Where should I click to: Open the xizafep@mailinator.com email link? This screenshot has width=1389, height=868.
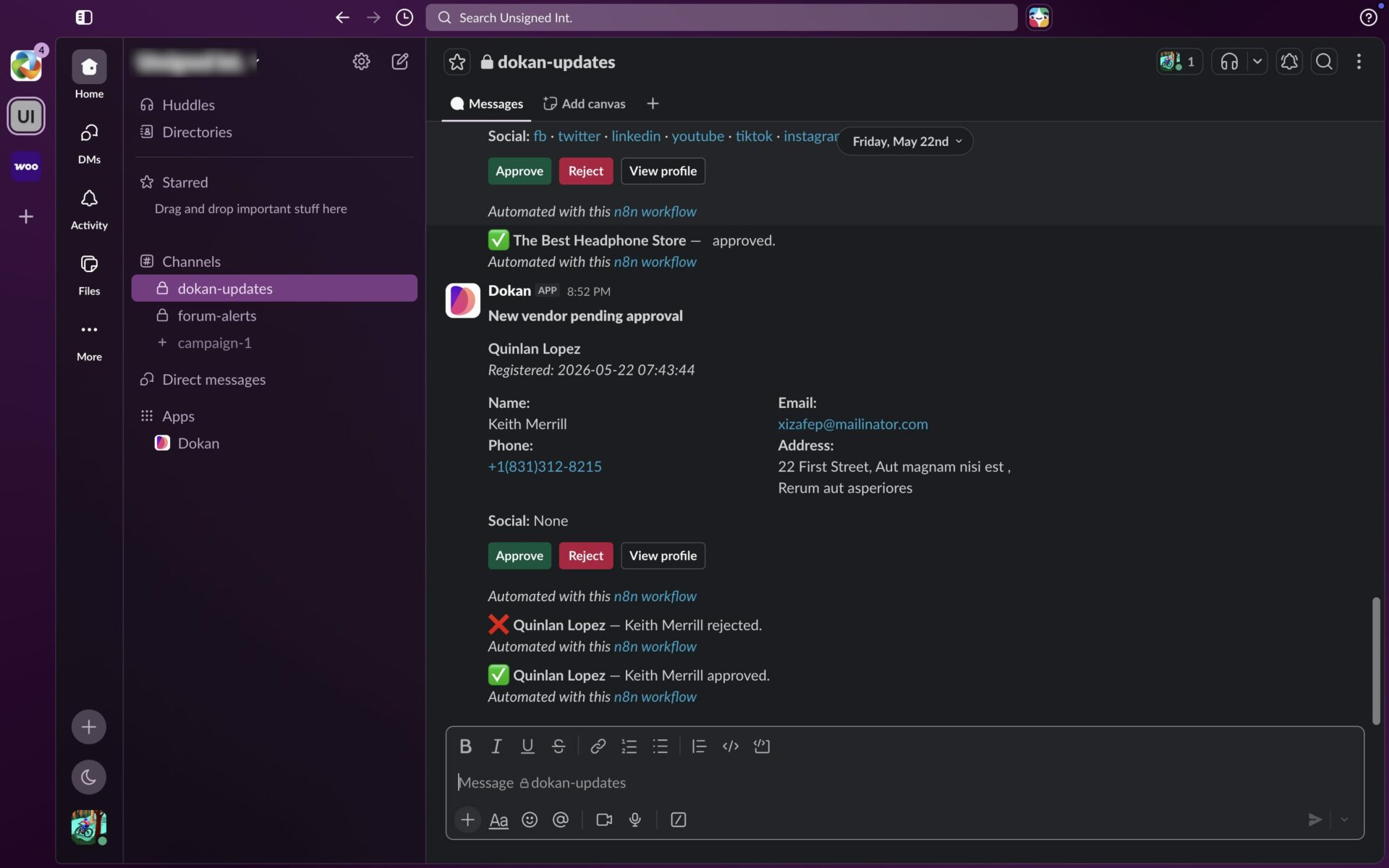point(853,424)
